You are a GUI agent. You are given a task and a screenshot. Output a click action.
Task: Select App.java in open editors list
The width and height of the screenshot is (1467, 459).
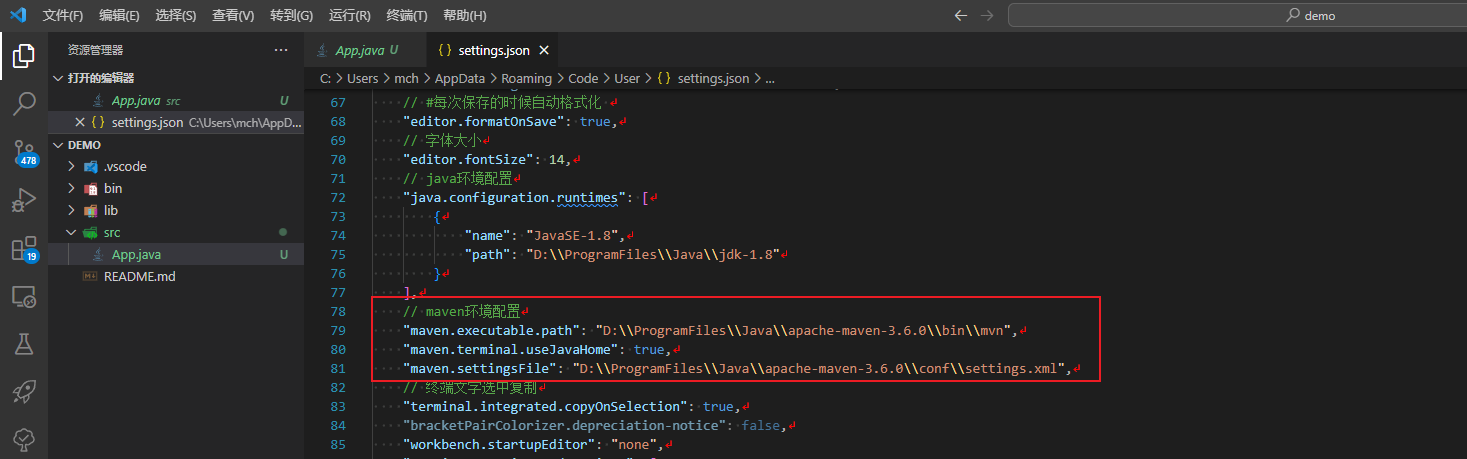point(175,101)
